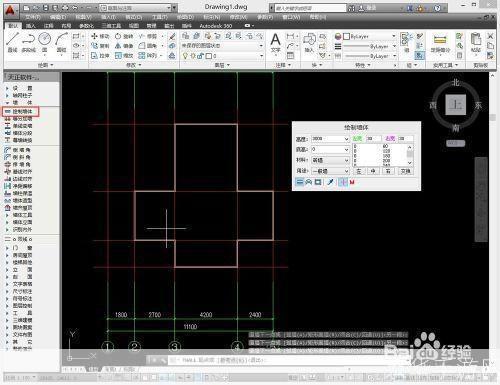Open the 文件(F) menu
The image size is (500, 385).
pos(33,17)
